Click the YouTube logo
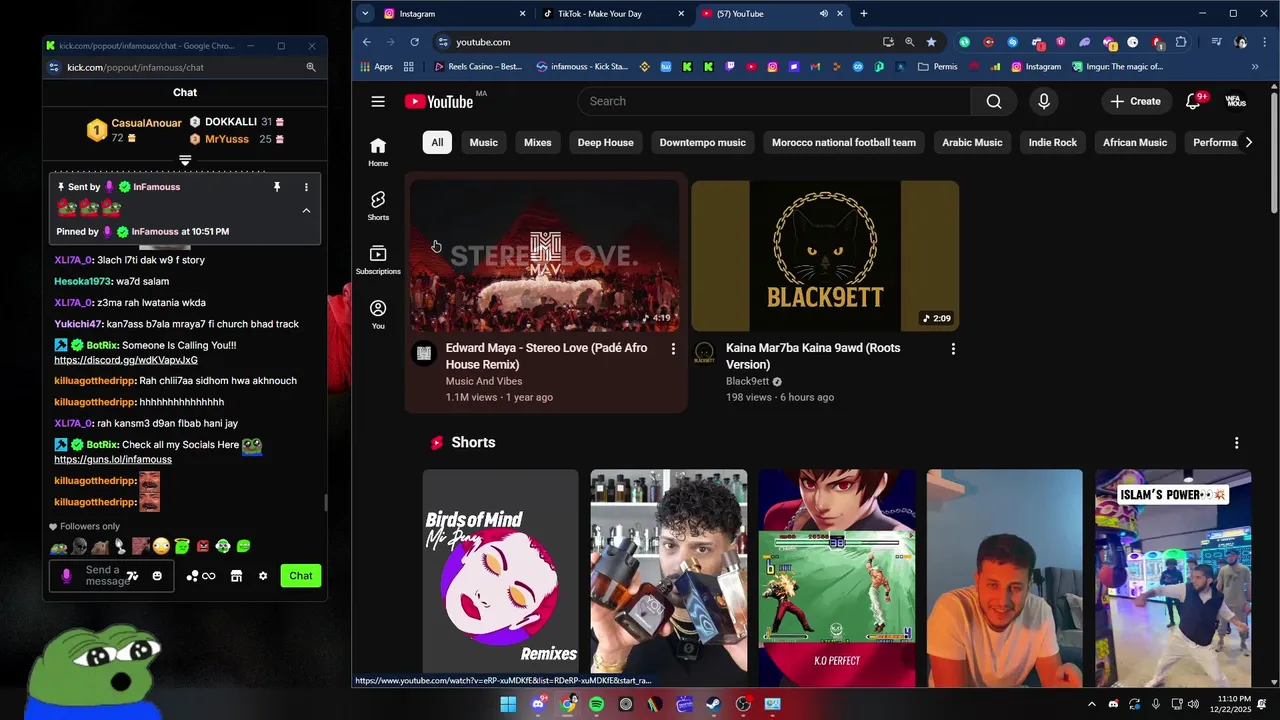The height and width of the screenshot is (720, 1280). tap(439, 101)
